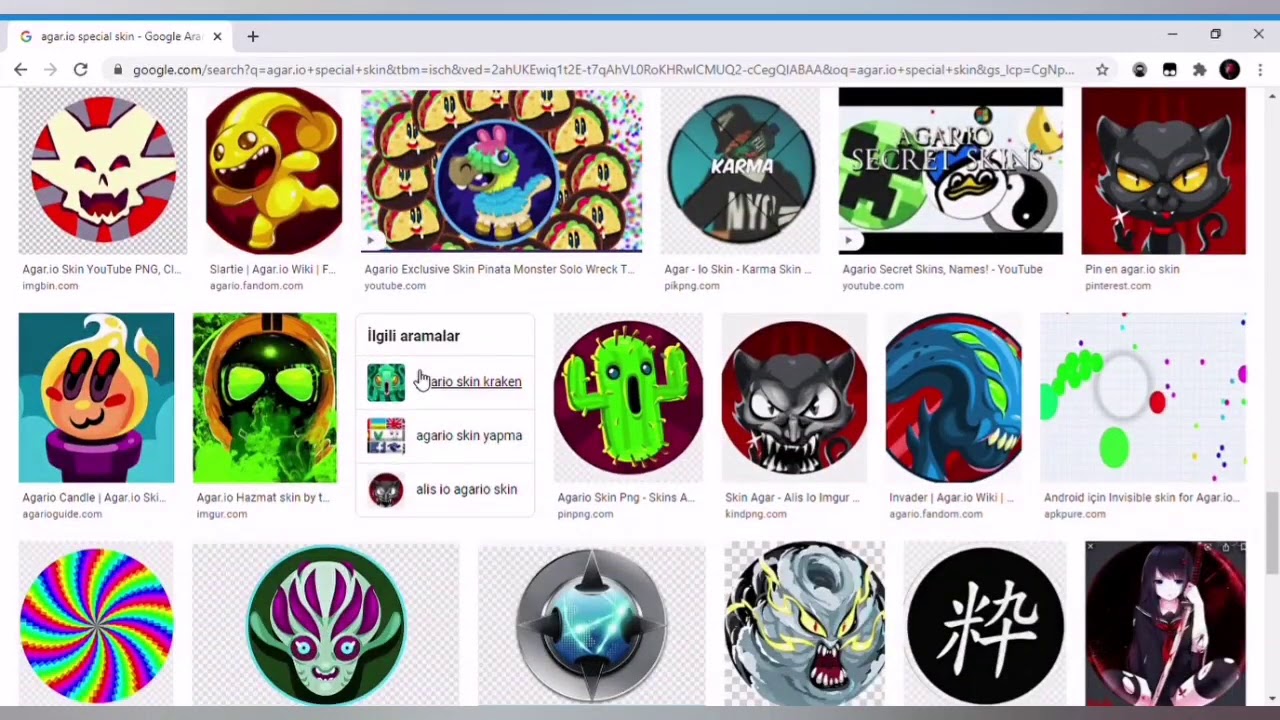The width and height of the screenshot is (1280, 720).
Task: Click the imgbin.com source text
Action: 50,286
